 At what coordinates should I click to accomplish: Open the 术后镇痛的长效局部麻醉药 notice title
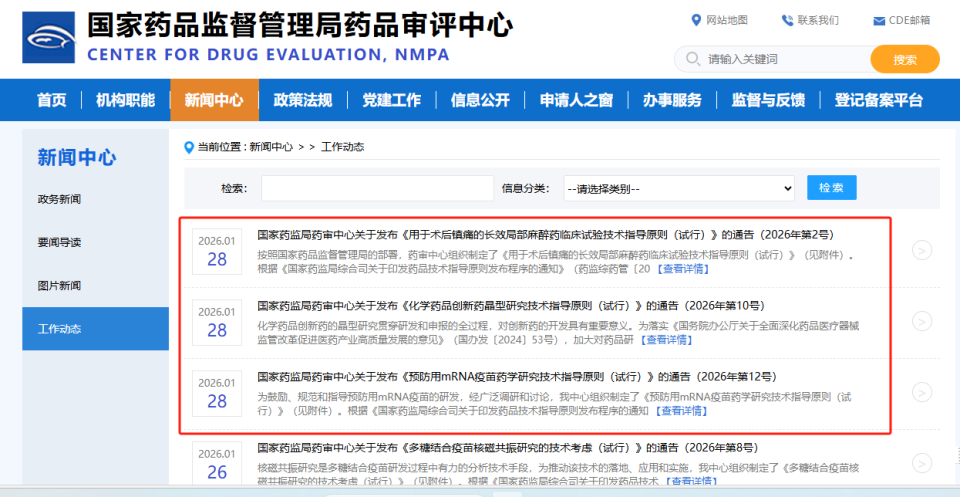545,235
